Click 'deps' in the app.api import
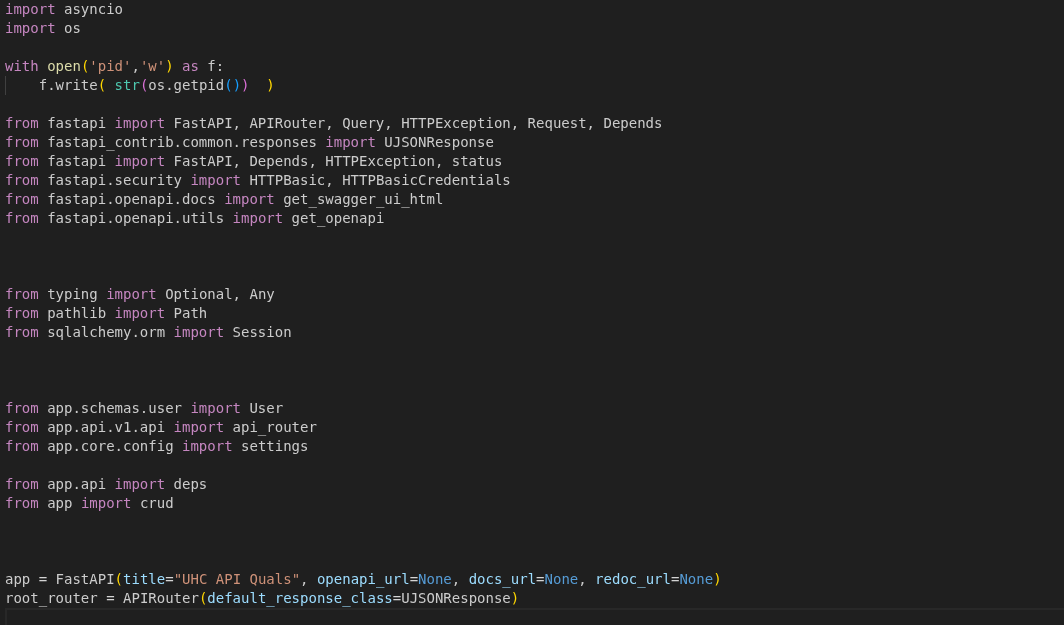The height and width of the screenshot is (625, 1064). pos(190,485)
